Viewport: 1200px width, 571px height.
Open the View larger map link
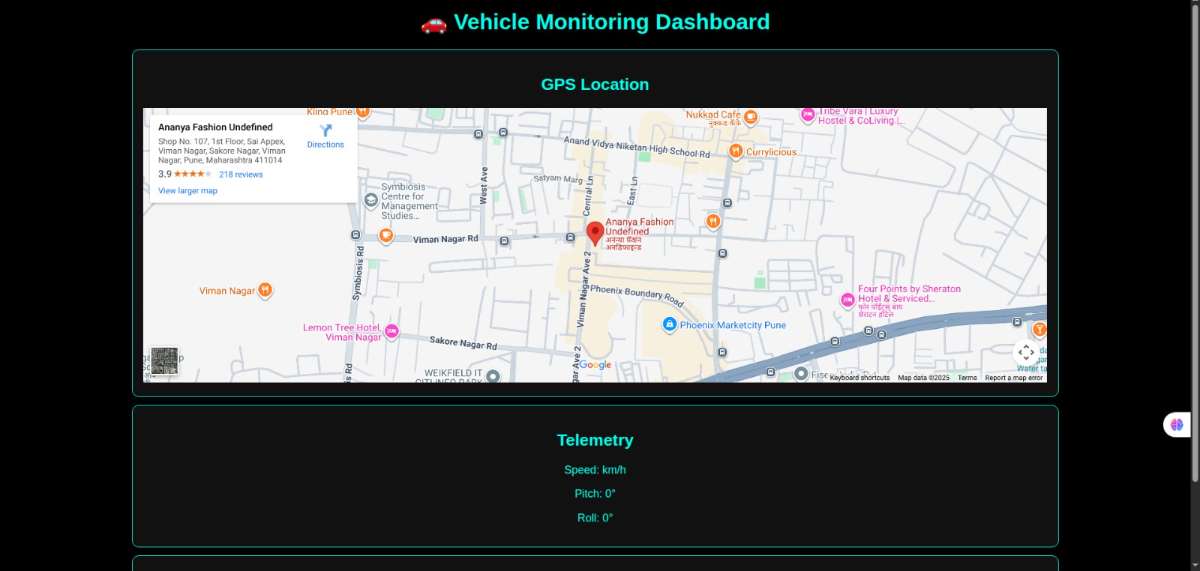tap(188, 190)
